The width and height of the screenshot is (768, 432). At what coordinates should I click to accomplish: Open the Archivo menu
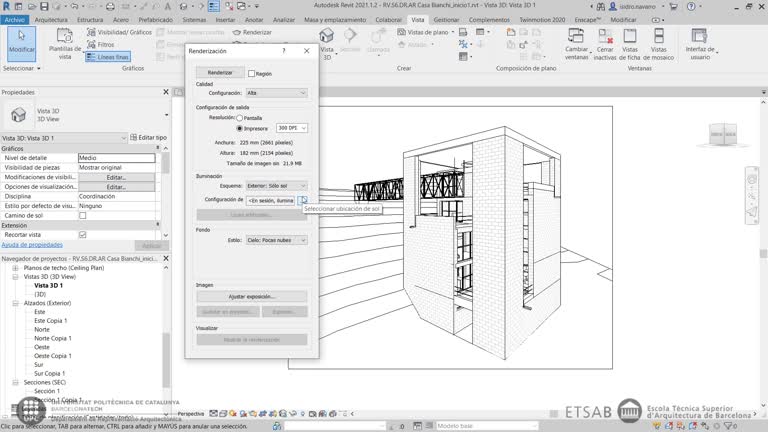[x=15, y=20]
